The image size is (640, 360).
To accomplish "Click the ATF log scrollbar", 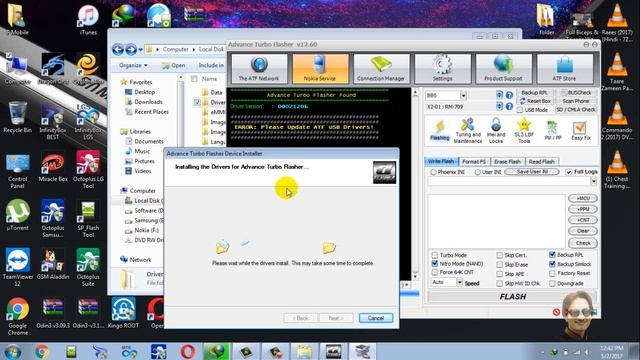I will (x=415, y=184).
